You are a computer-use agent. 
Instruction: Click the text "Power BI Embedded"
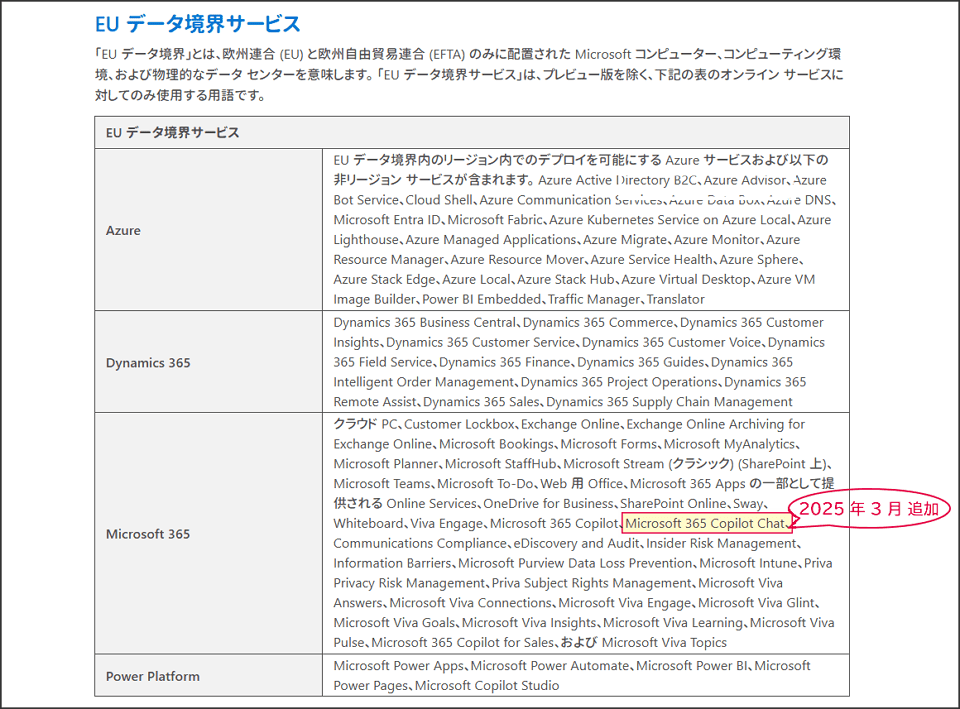482,299
